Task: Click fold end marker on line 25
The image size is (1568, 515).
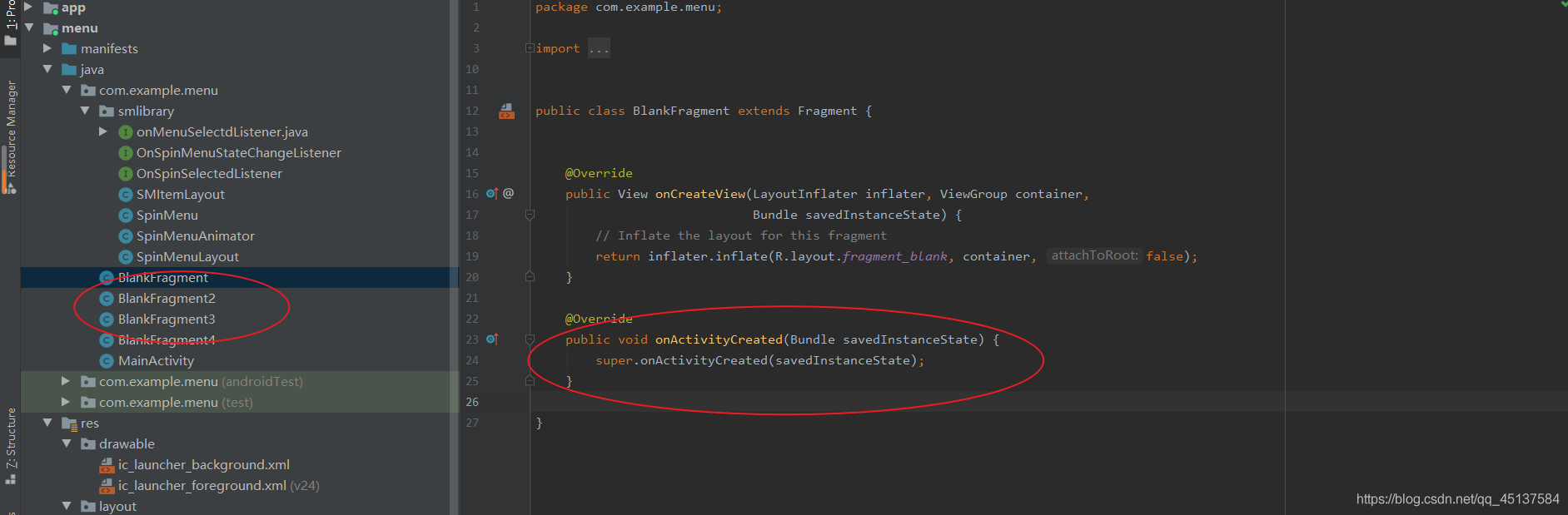Action: tap(530, 381)
